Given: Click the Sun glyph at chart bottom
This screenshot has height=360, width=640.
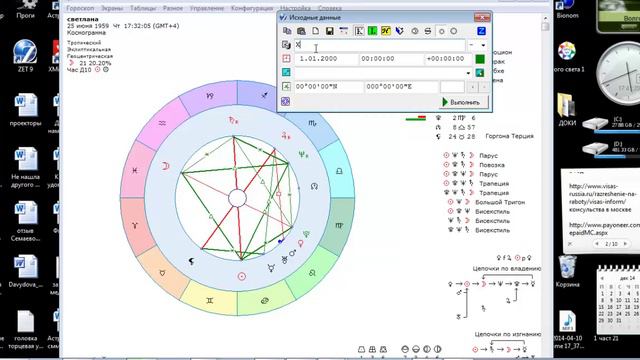Looking at the screenshot, I should (x=242, y=276).
